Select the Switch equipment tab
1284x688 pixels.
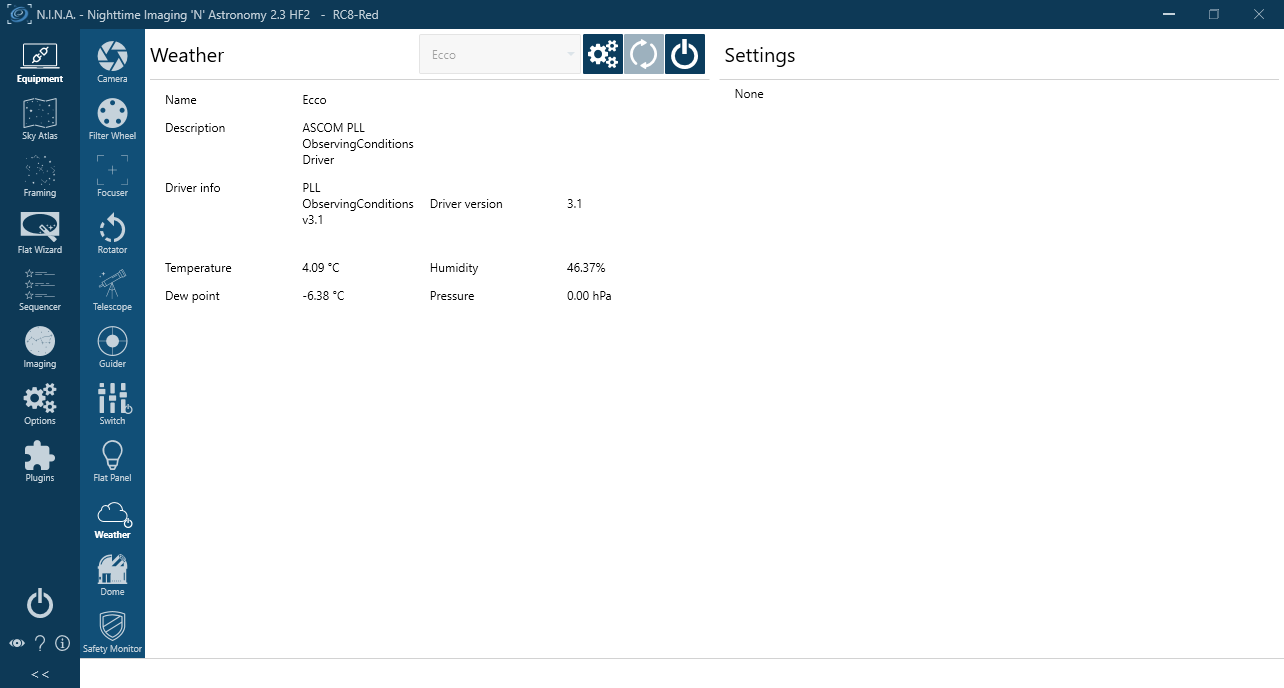112,405
